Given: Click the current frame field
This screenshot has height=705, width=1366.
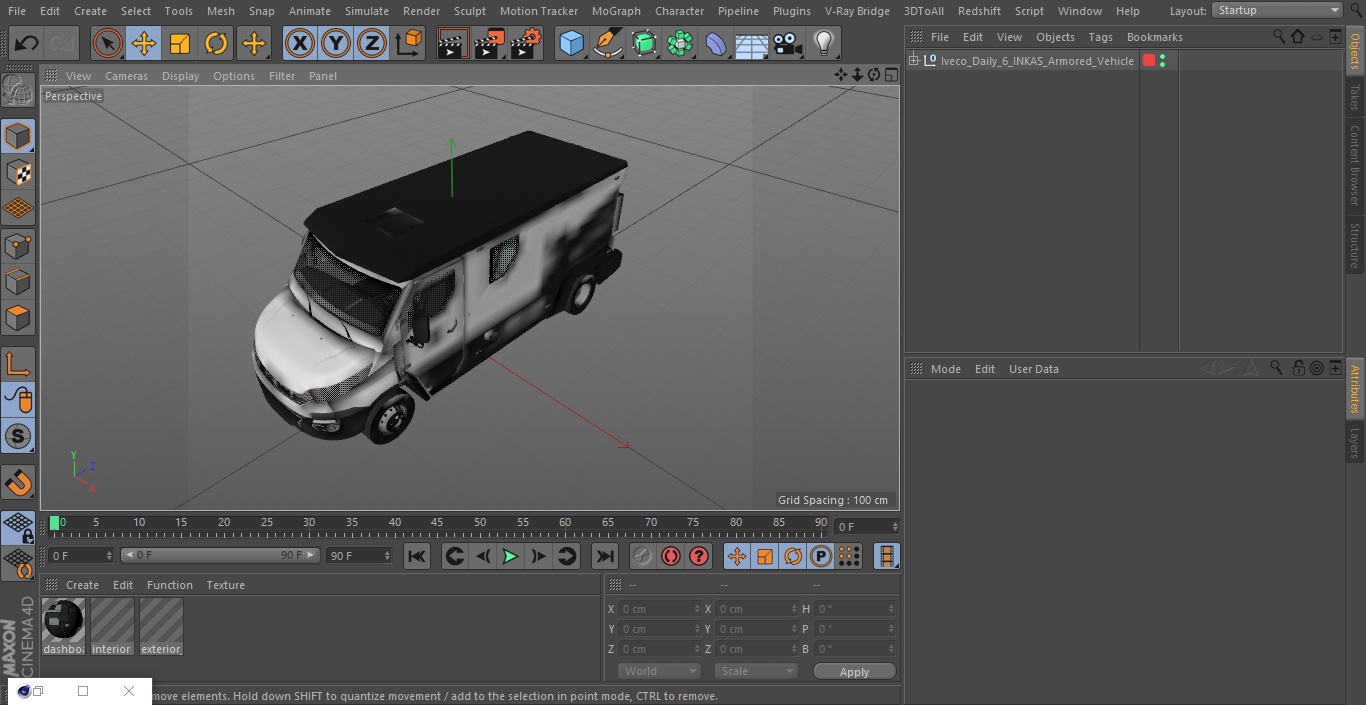Looking at the screenshot, I should pos(867,526).
